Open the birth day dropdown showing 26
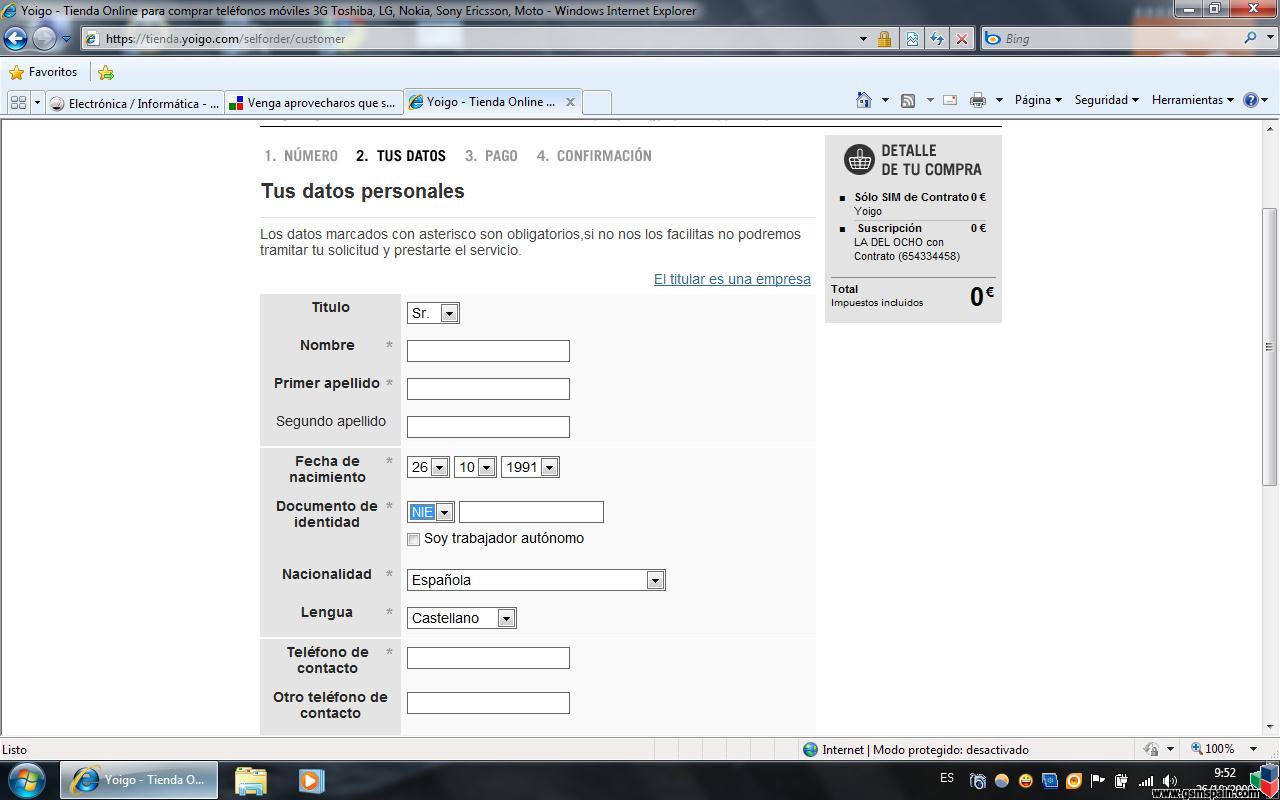This screenshot has width=1280, height=800. (x=428, y=467)
